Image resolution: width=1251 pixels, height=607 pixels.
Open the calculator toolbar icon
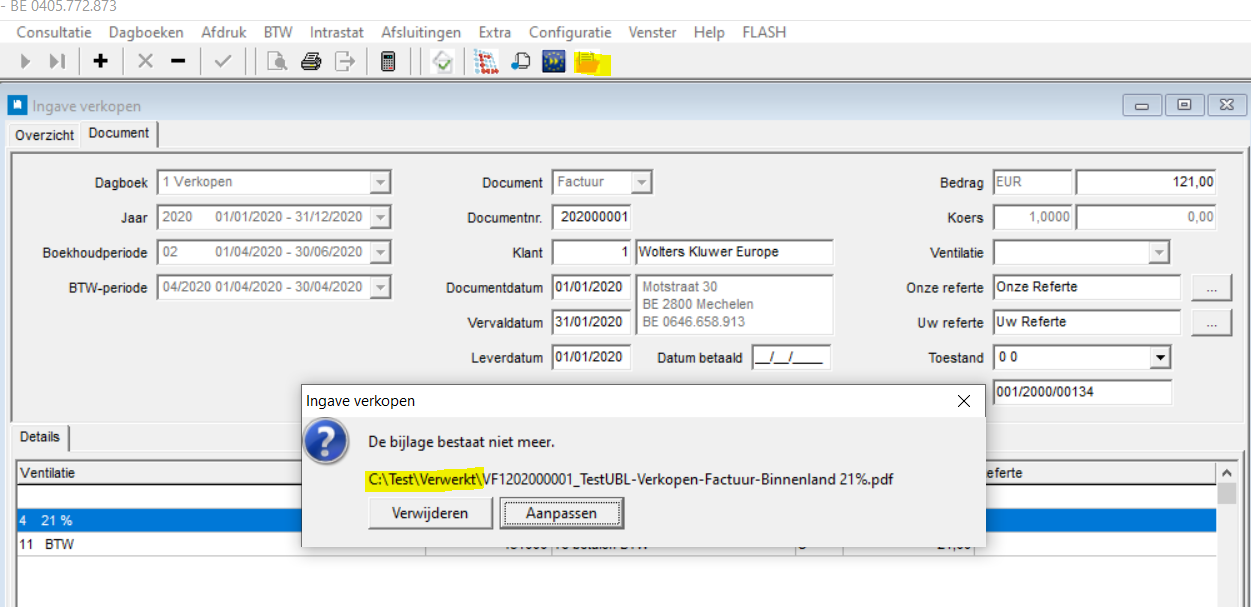click(x=388, y=62)
